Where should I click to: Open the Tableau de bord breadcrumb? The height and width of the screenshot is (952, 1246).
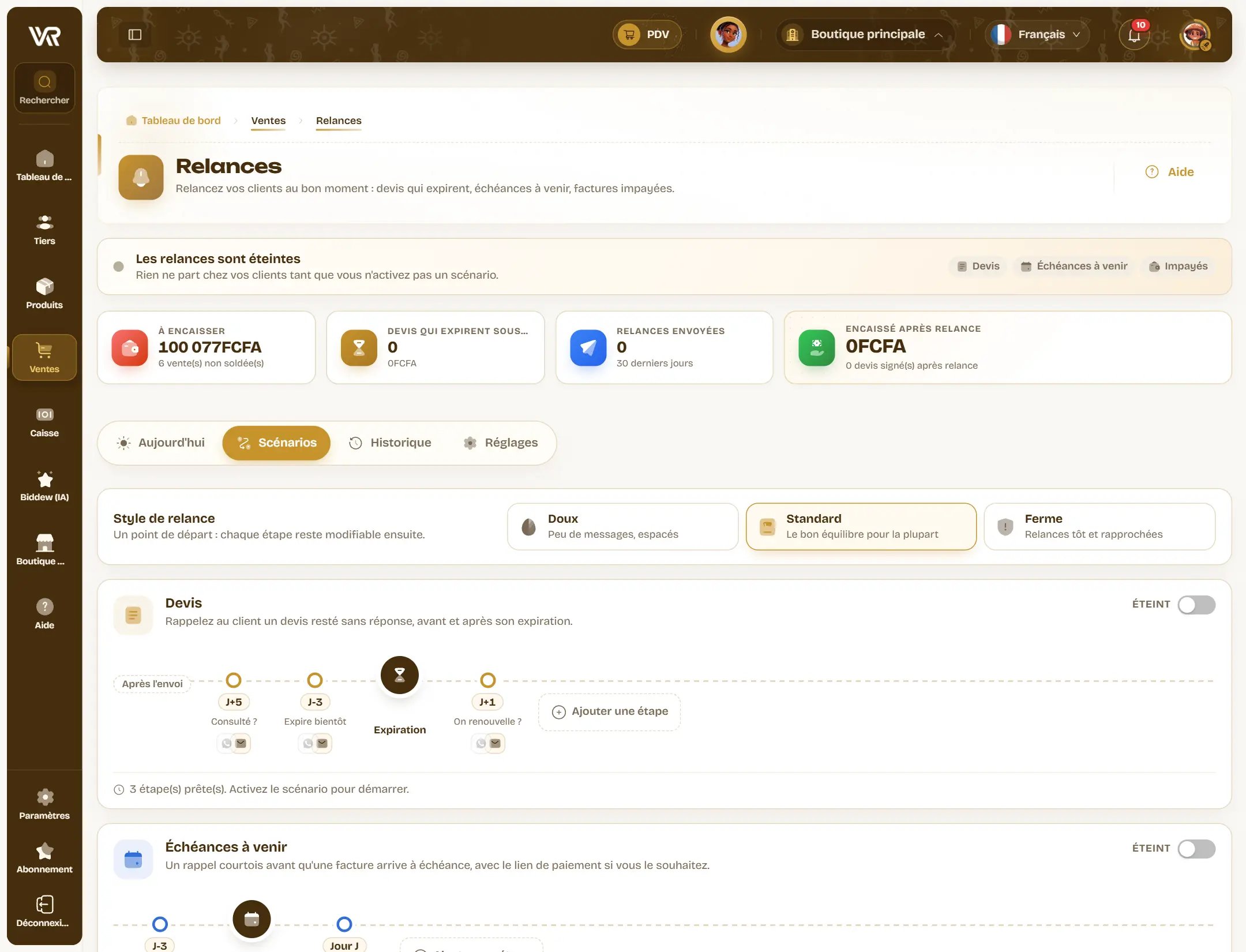coord(173,121)
